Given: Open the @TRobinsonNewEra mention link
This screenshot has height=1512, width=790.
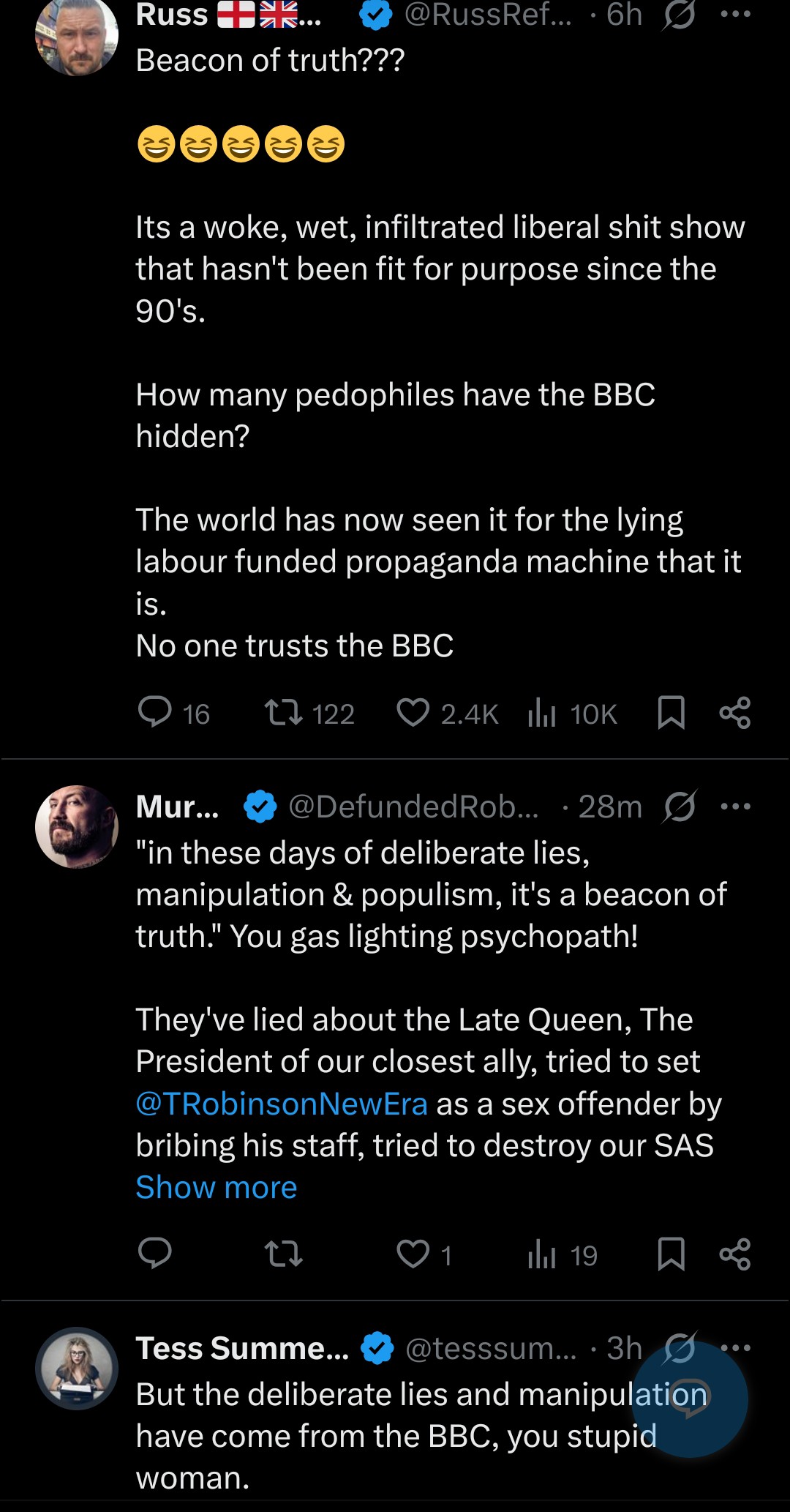Looking at the screenshot, I should (282, 1104).
